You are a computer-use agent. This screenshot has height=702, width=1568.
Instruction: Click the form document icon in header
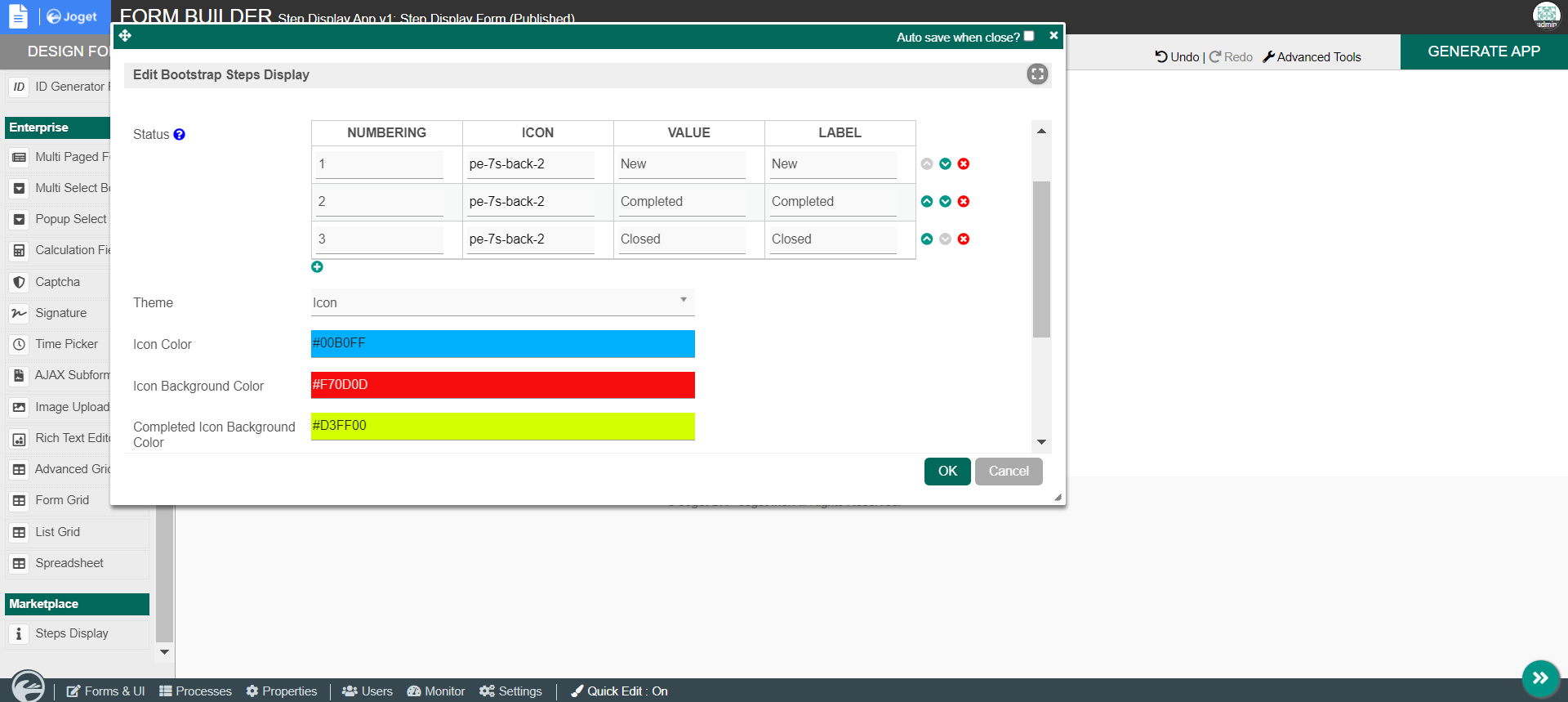[x=18, y=16]
